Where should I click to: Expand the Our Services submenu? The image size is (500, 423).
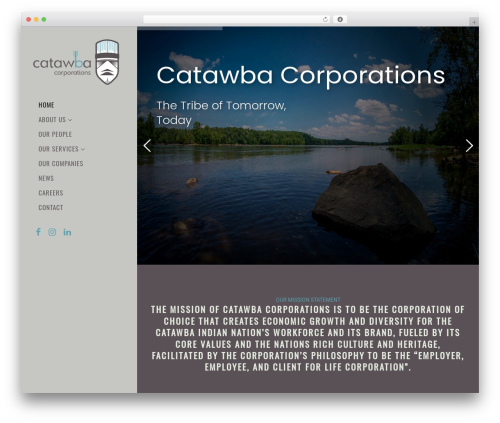pos(61,149)
